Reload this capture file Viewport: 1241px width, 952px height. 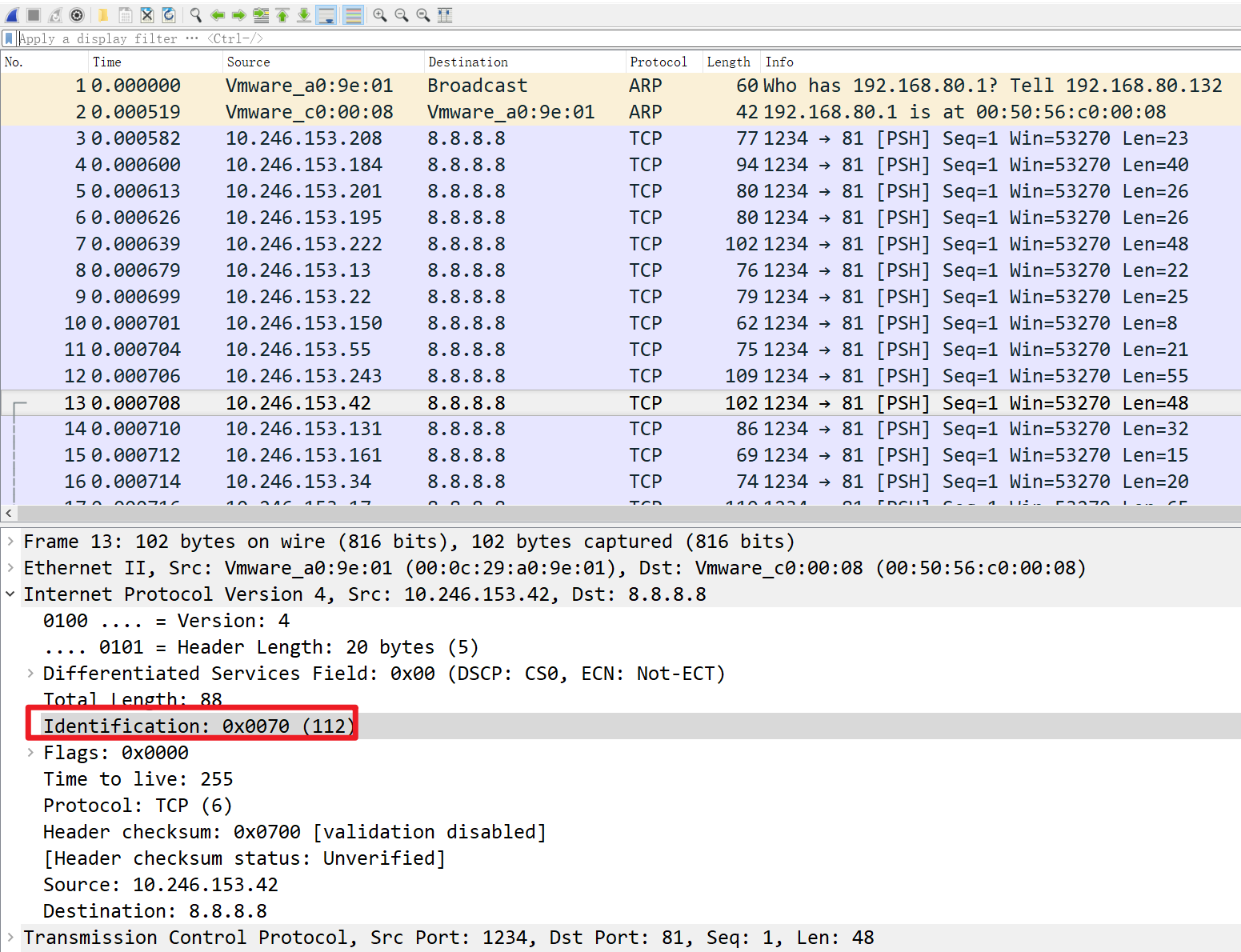click(169, 14)
